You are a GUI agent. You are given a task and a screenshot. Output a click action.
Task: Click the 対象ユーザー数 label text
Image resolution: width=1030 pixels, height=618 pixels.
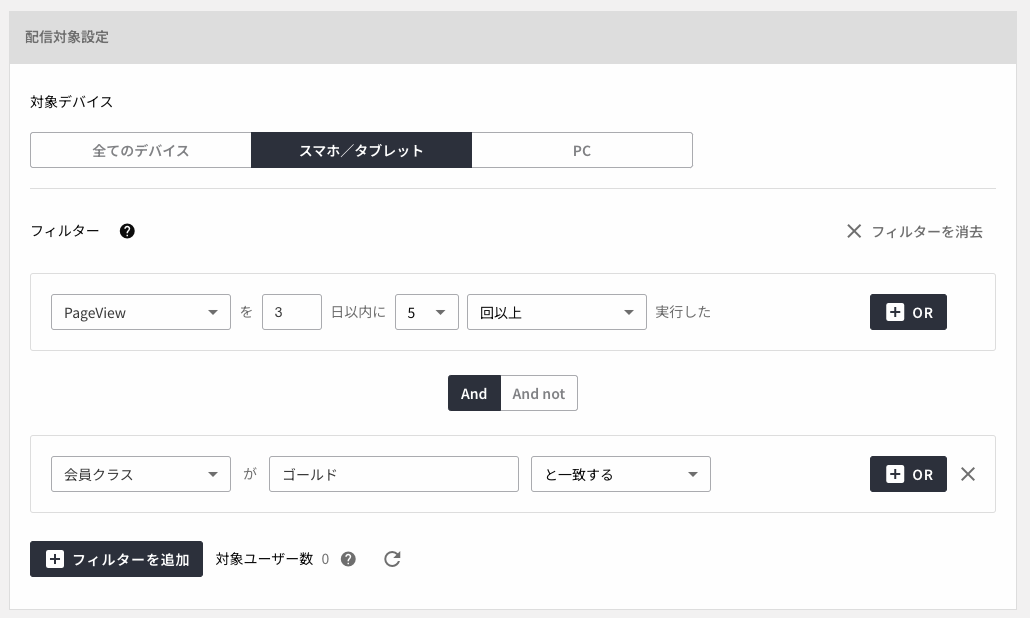click(x=264, y=559)
